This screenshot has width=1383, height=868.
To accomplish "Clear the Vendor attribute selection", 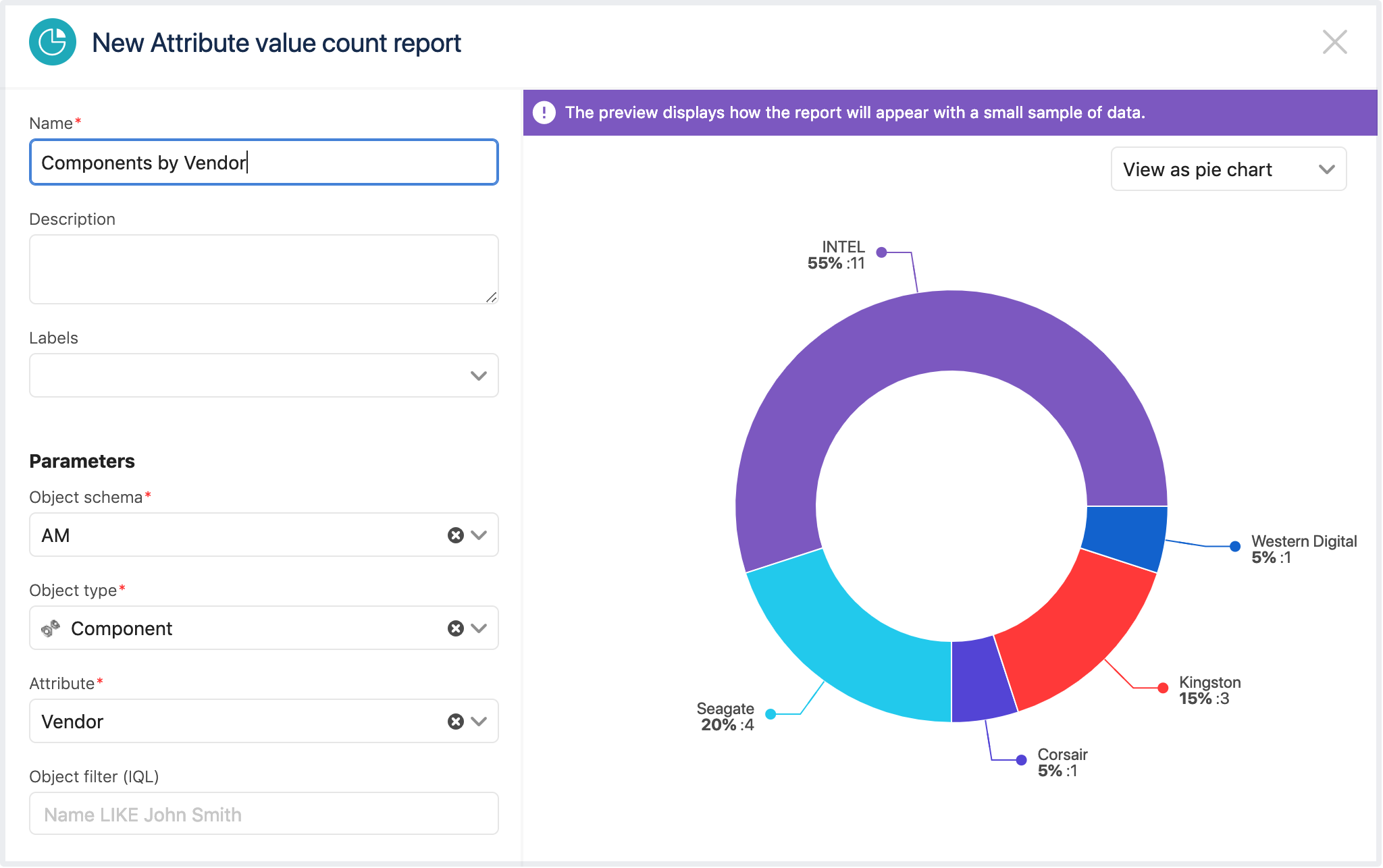I will pos(456,722).
